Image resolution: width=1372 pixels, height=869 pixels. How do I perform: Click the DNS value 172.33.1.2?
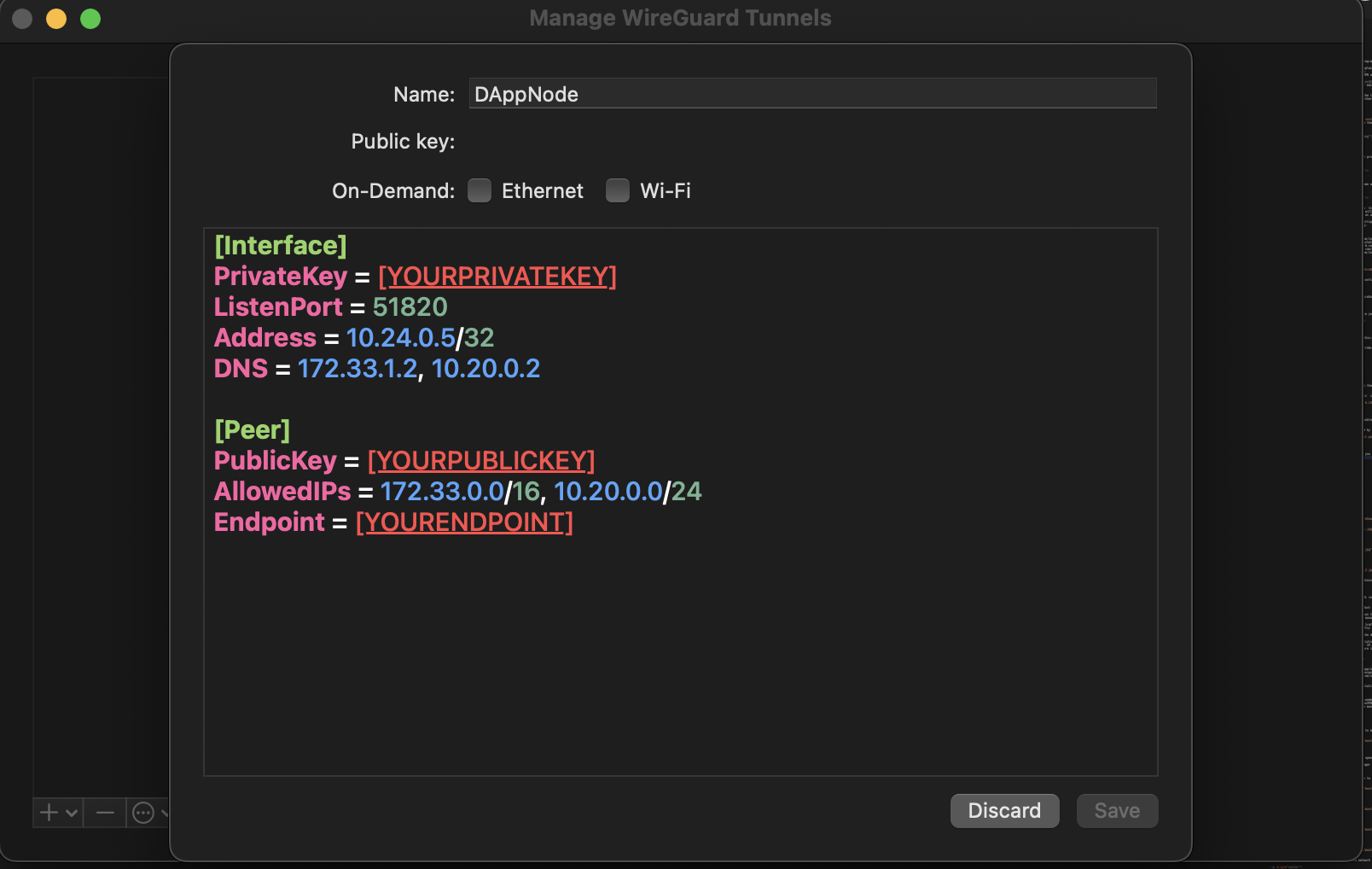[x=358, y=368]
